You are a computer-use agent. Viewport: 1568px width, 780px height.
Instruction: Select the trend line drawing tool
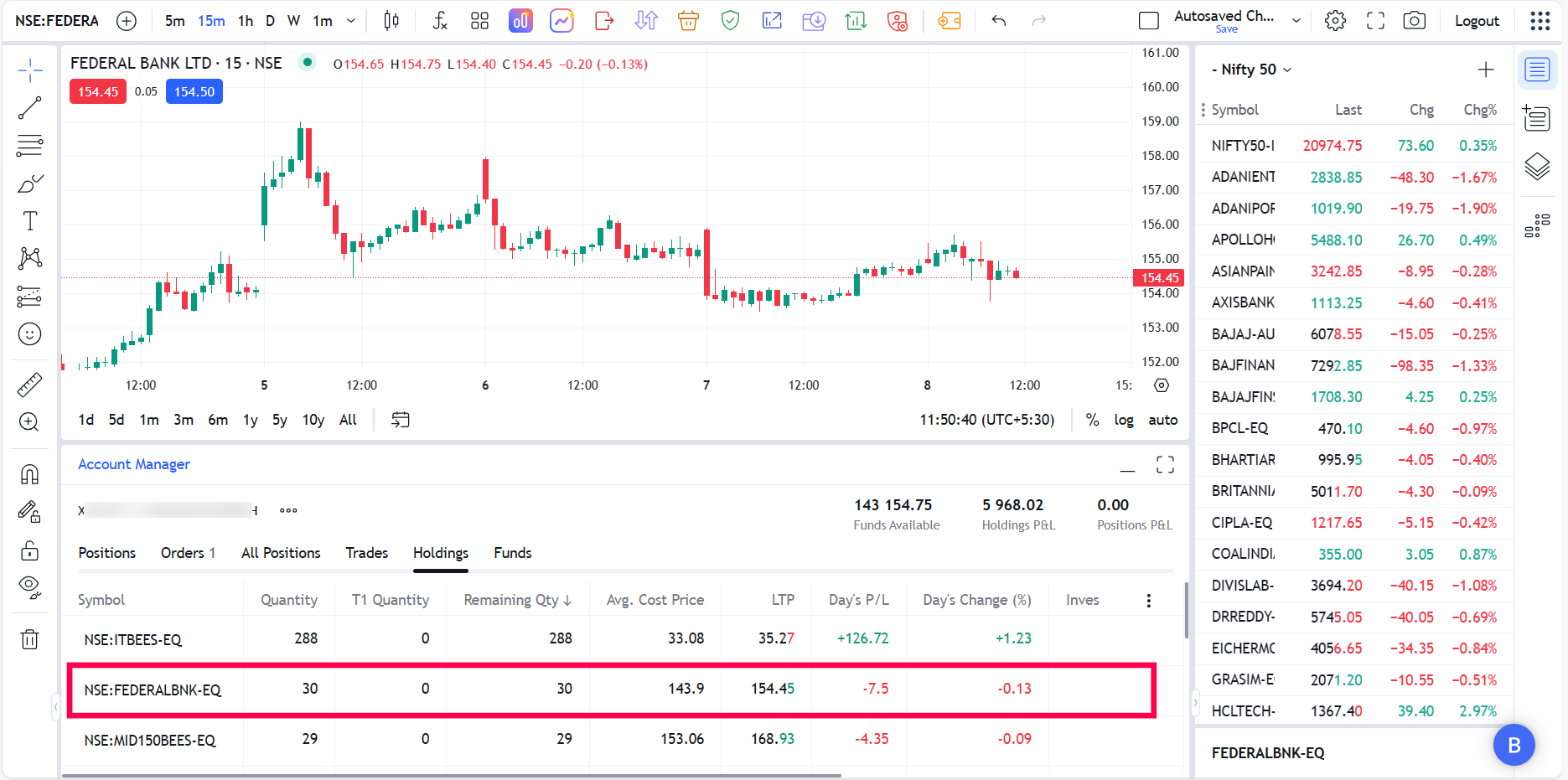(x=30, y=107)
